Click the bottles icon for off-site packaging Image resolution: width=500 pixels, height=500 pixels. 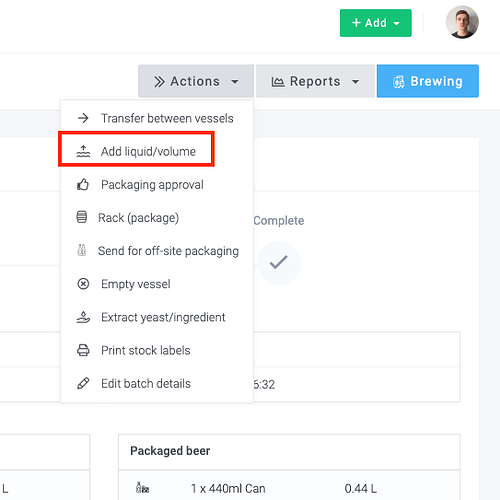(x=82, y=250)
